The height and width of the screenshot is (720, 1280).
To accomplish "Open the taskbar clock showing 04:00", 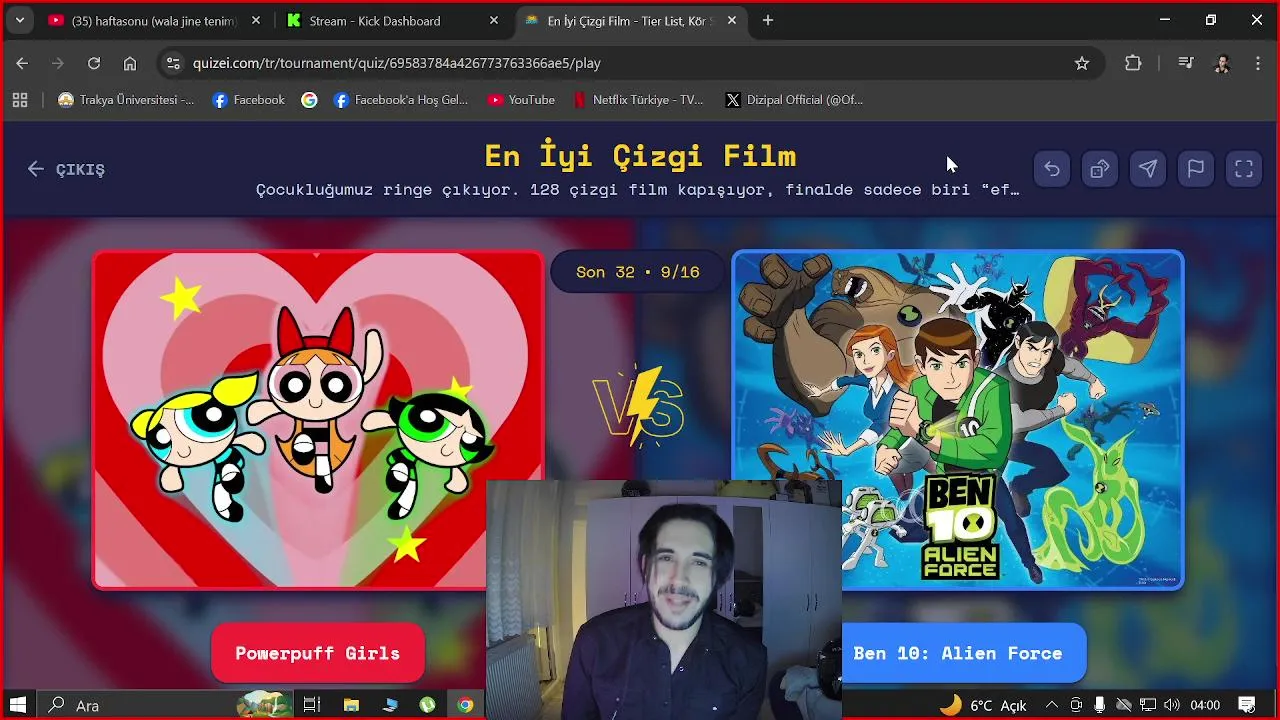I will [x=1205, y=705].
